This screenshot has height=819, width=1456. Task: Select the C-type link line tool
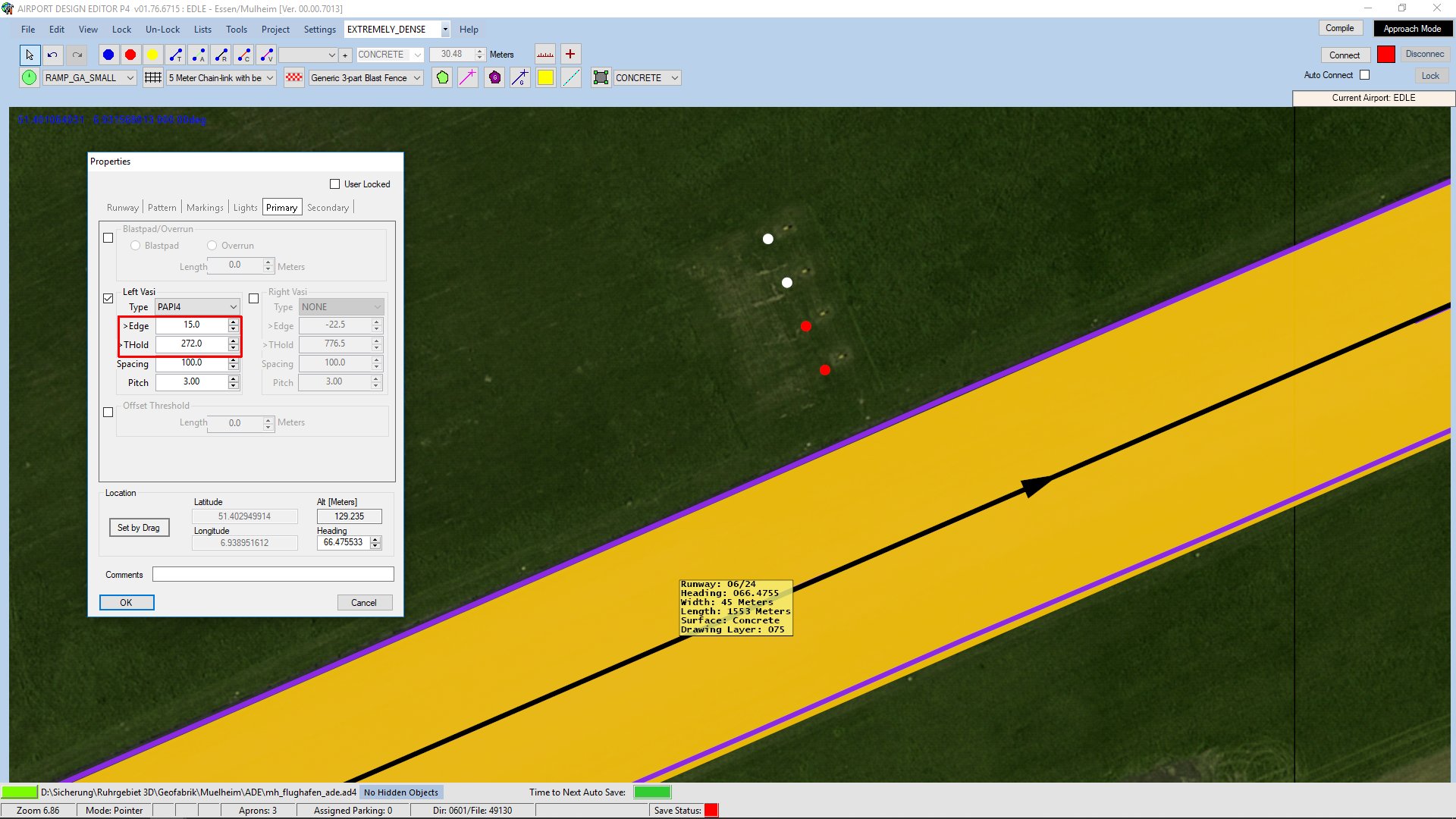(x=244, y=55)
